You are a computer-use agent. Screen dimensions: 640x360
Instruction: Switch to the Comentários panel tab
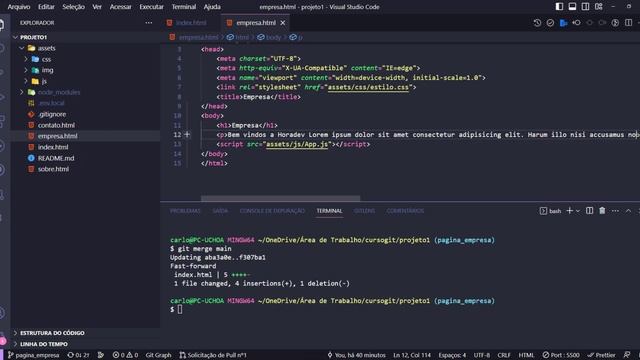pyautogui.click(x=405, y=211)
